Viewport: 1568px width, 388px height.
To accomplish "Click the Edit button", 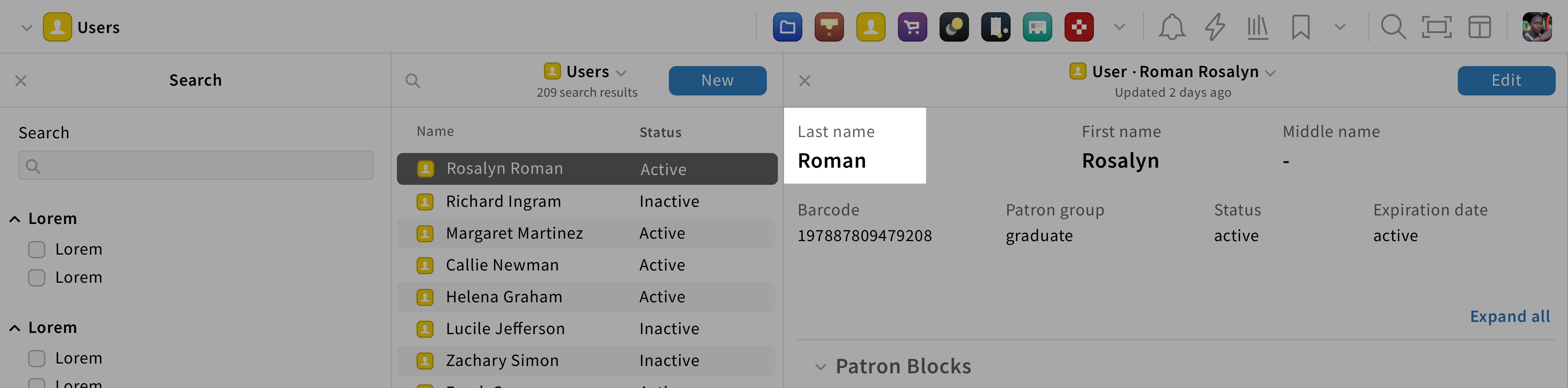I will coord(1506,80).
